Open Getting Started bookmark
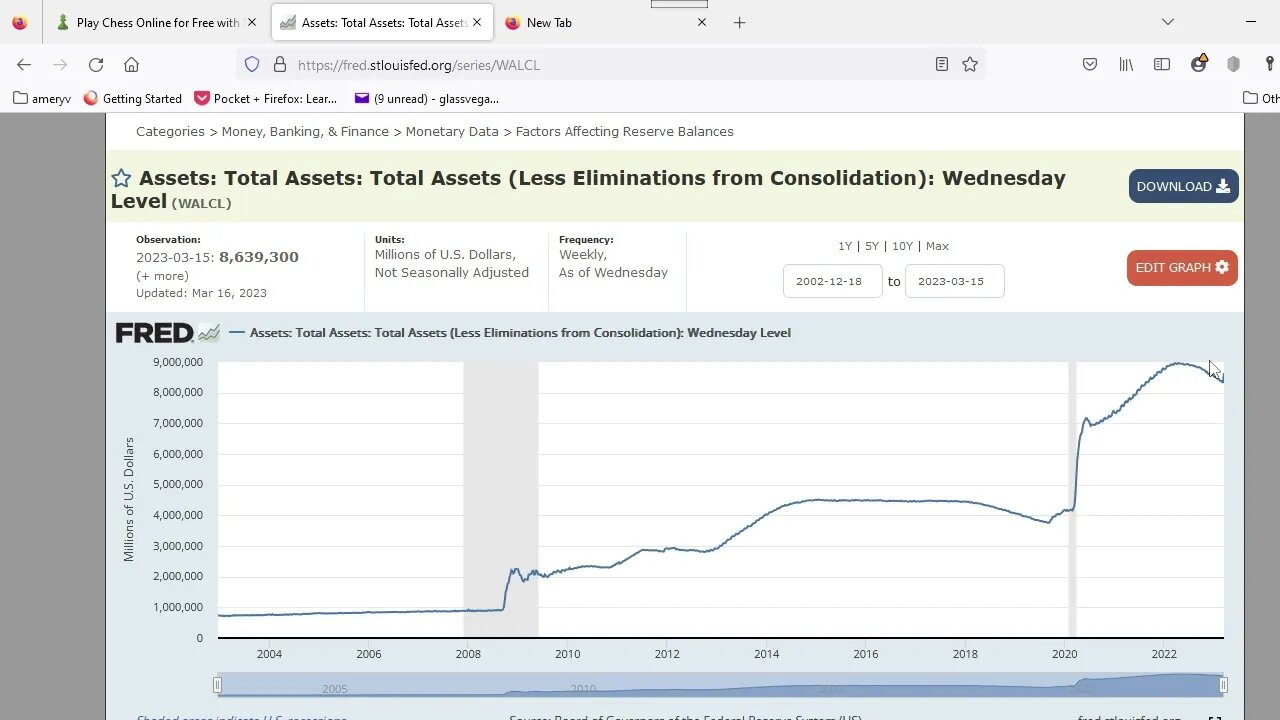Image resolution: width=1280 pixels, height=720 pixels. click(x=133, y=98)
